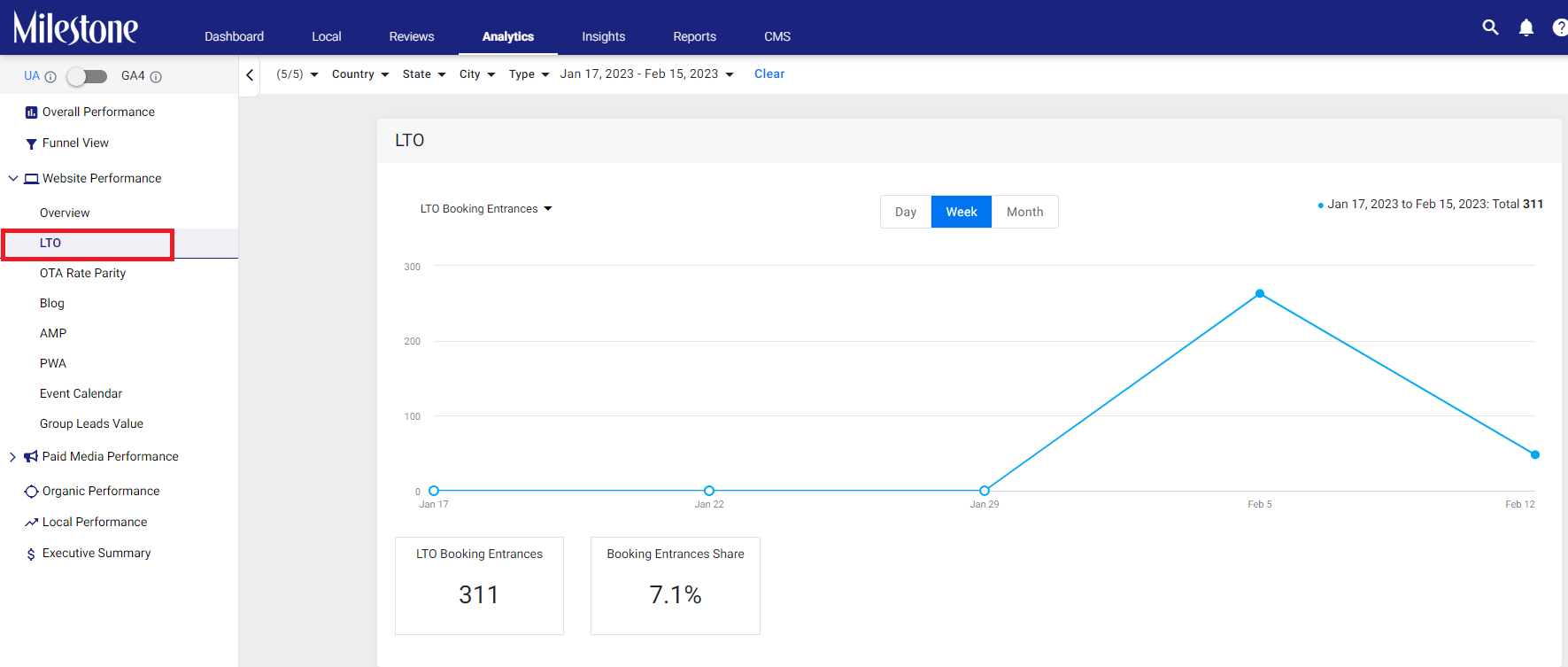
Task: Open the date range dropdown
Action: coord(646,74)
